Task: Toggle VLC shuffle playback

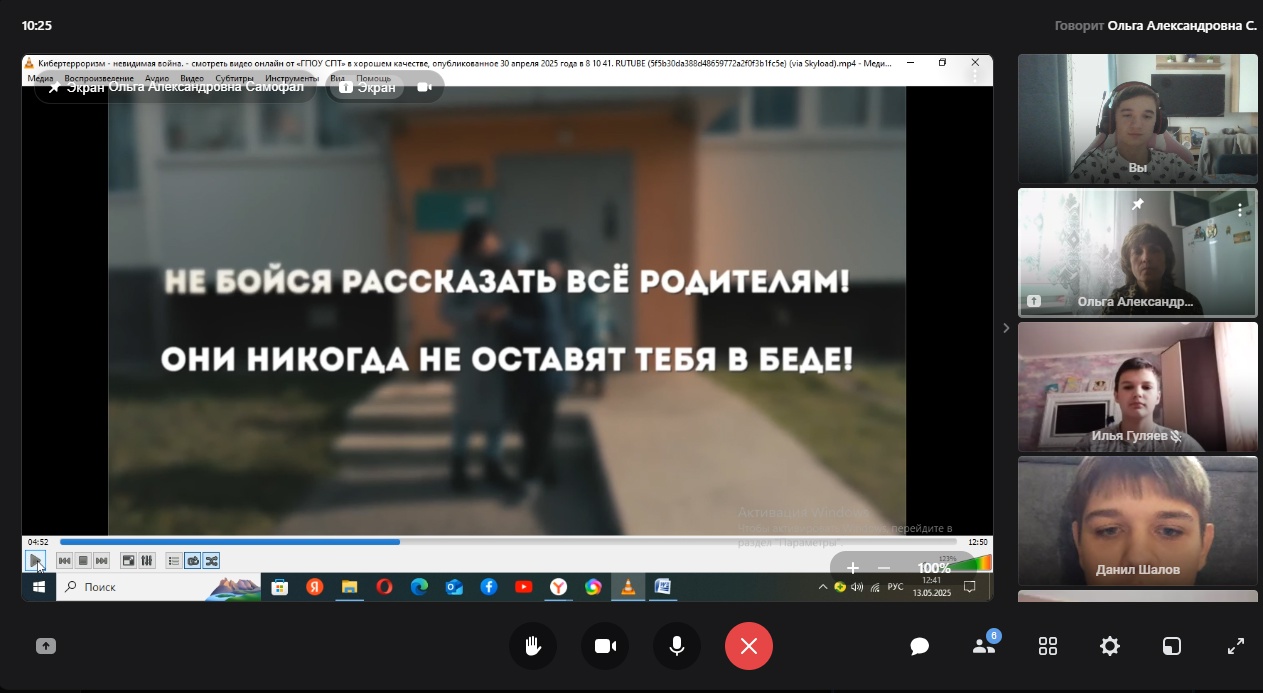Action: [211, 561]
